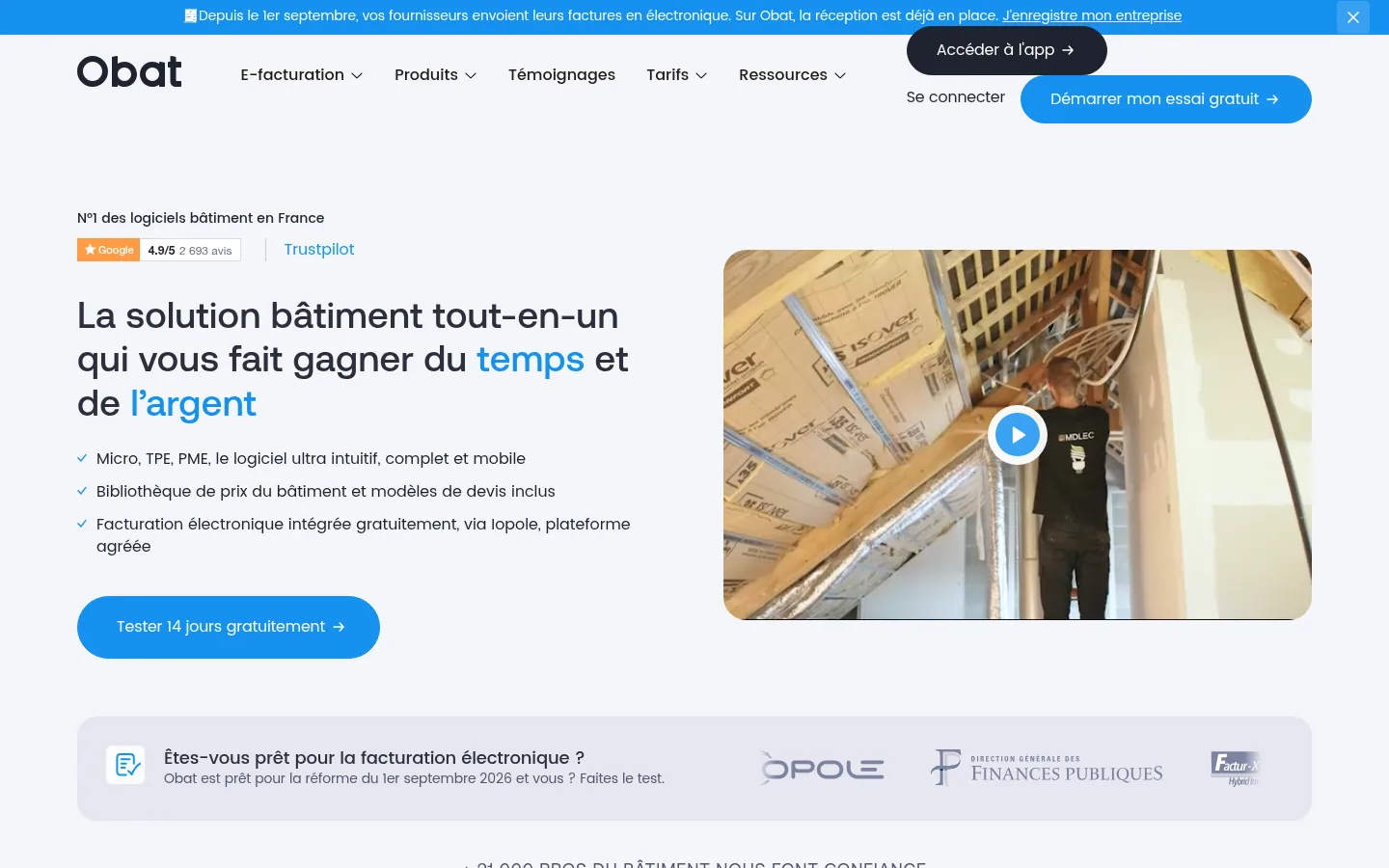The image size is (1389, 868).
Task: Click the Finances Publiques logo
Action: click(x=1047, y=768)
